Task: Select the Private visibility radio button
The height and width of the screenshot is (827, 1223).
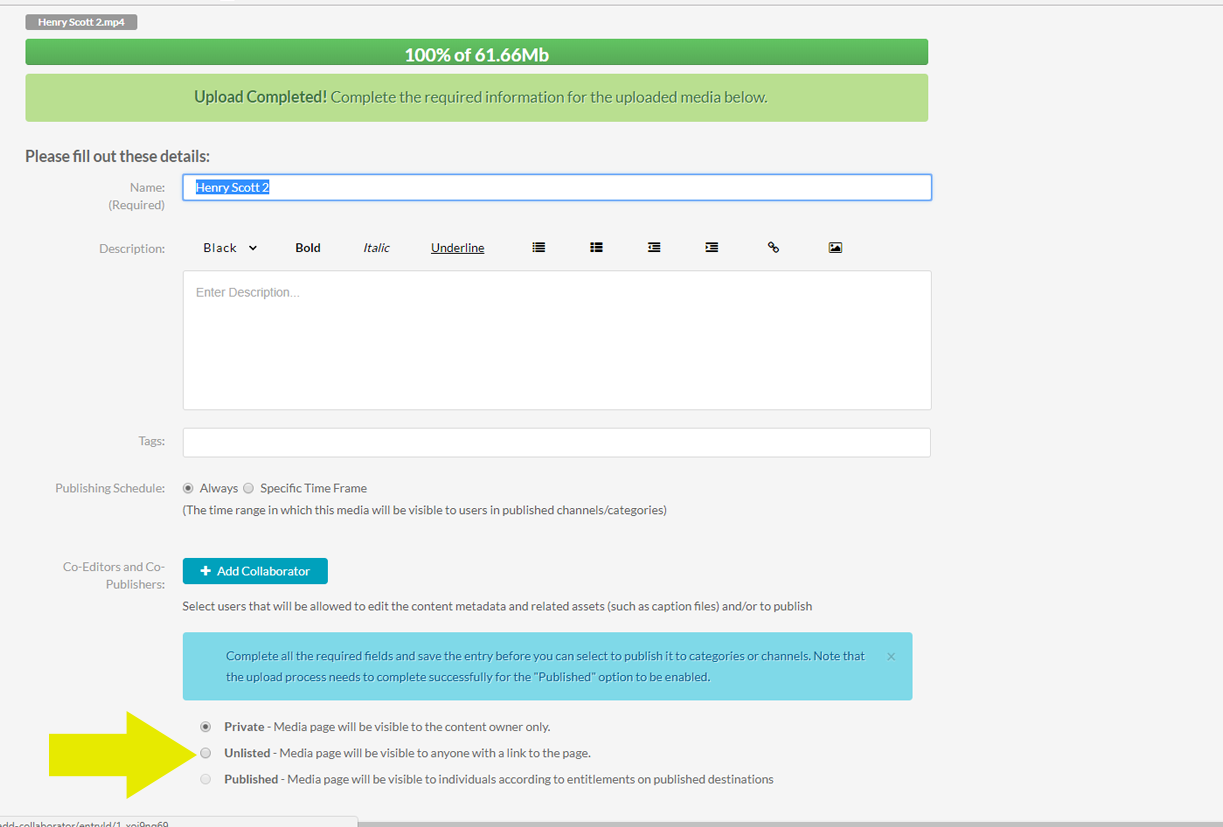Action: 206,727
